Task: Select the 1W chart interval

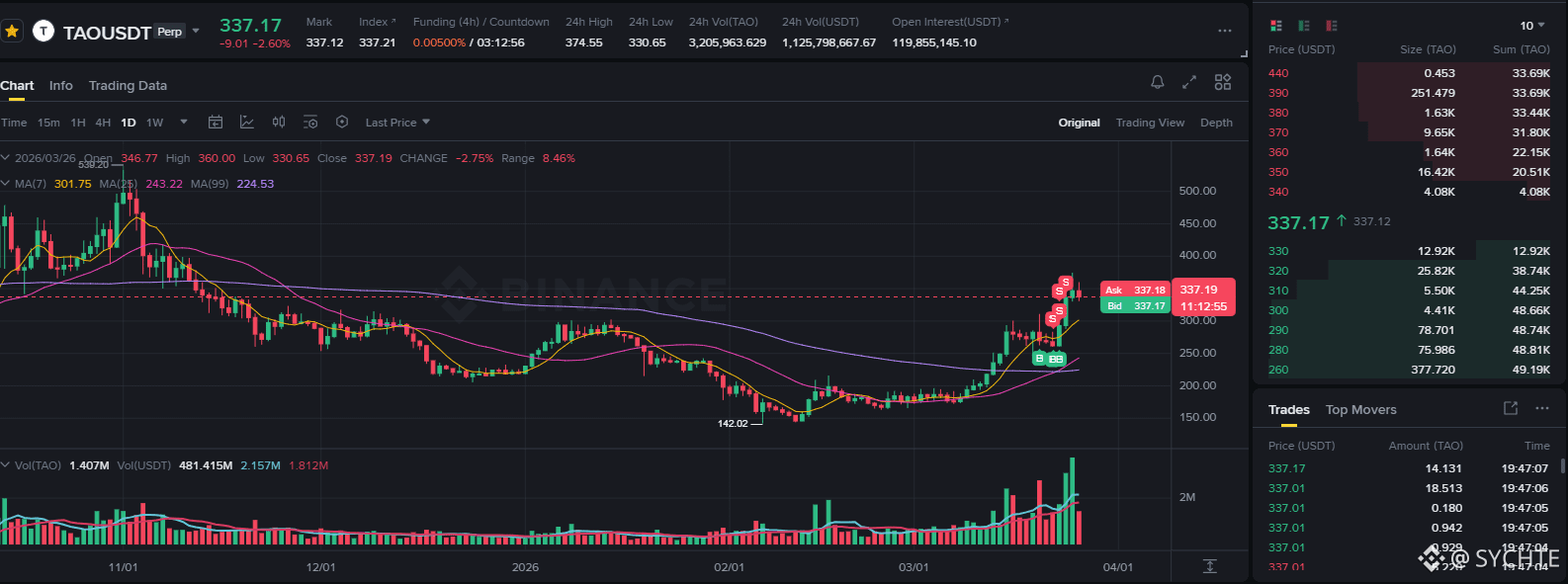Action: click(x=154, y=123)
